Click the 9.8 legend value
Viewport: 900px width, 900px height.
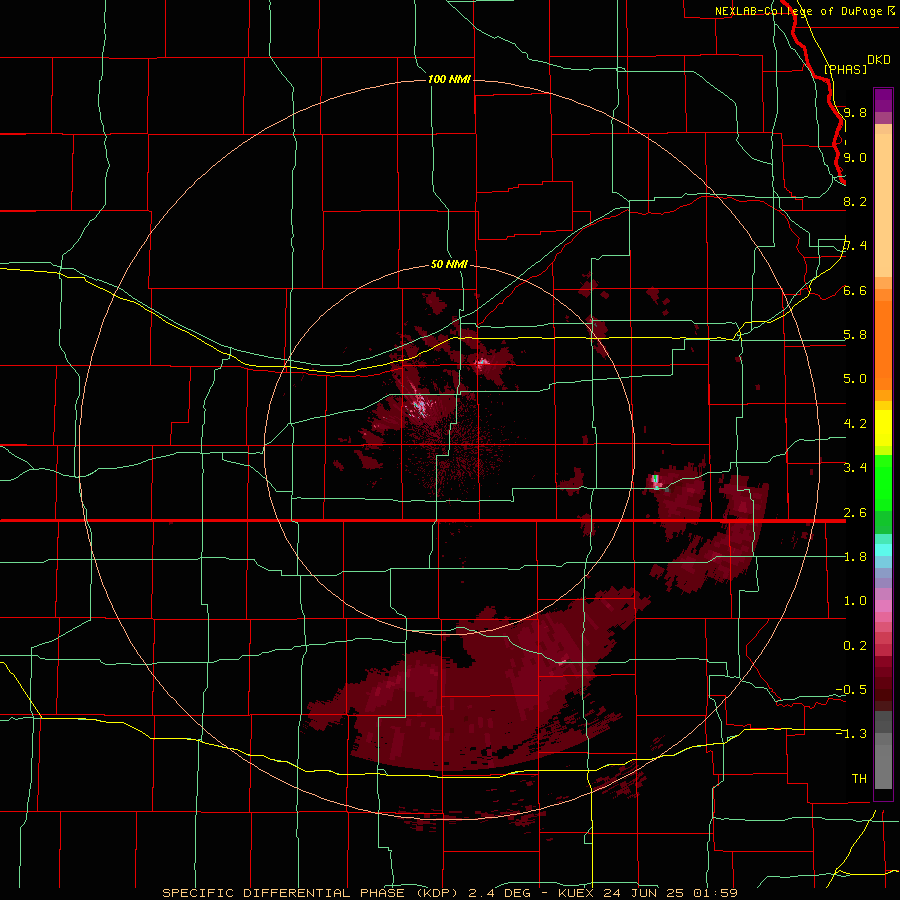pos(855,112)
